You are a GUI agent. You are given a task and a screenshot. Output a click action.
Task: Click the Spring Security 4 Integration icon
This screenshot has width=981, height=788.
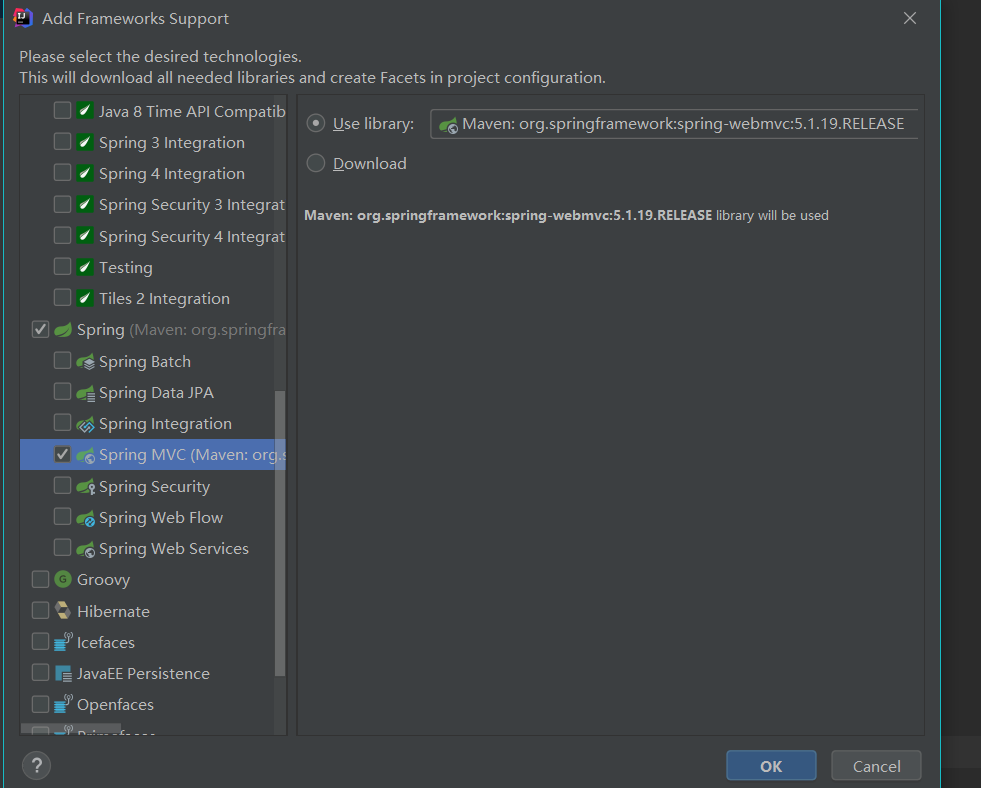pos(85,236)
